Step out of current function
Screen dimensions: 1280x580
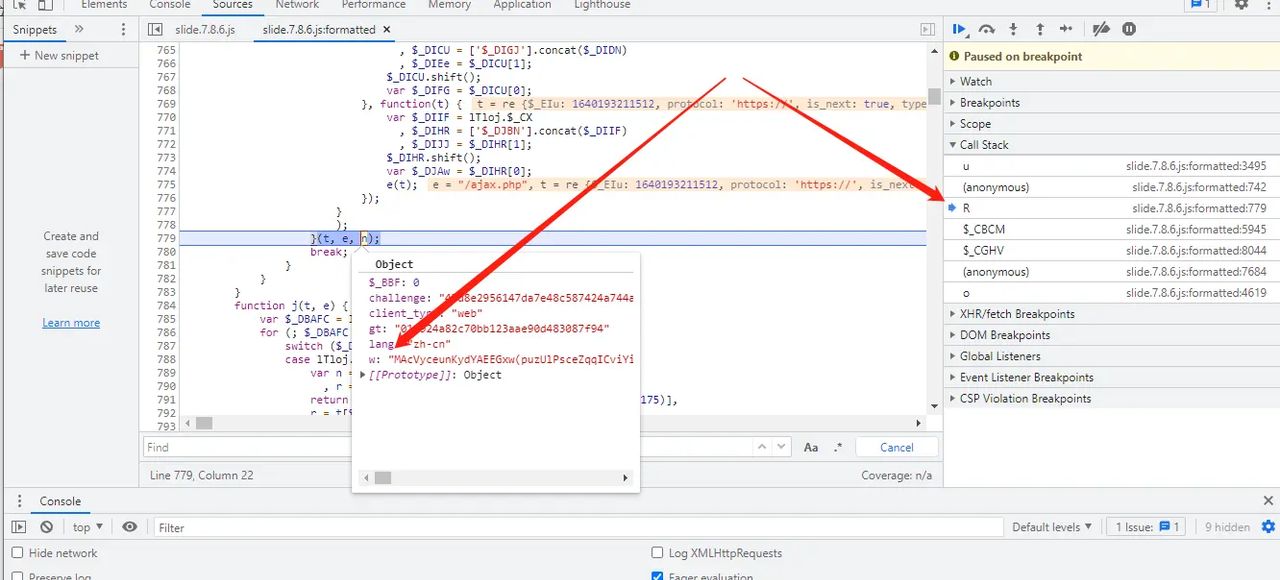click(1040, 30)
